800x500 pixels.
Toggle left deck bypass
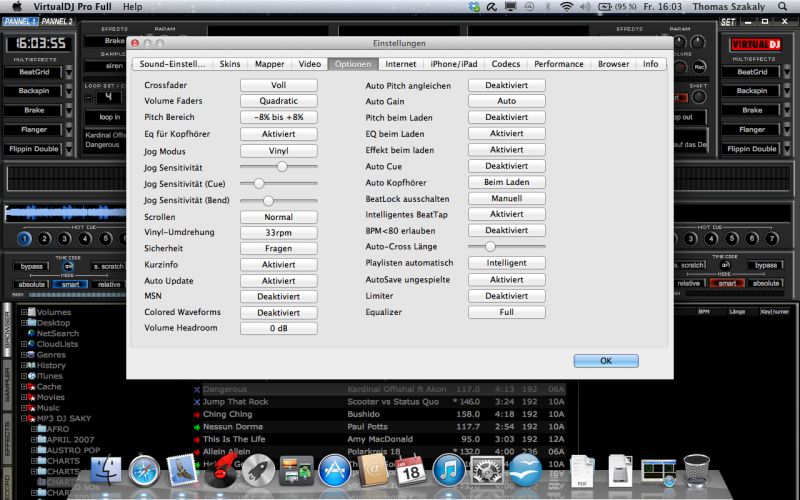pos(32,266)
